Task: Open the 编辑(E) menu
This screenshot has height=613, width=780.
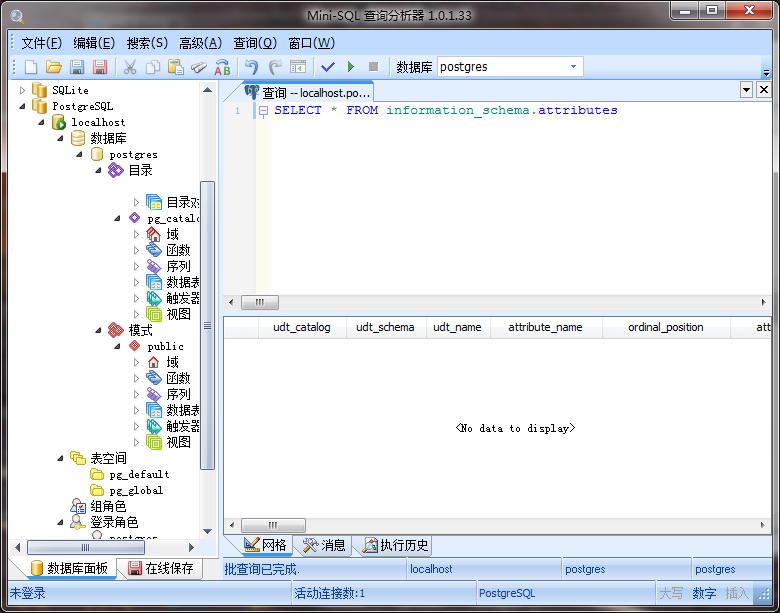Action: [94, 43]
